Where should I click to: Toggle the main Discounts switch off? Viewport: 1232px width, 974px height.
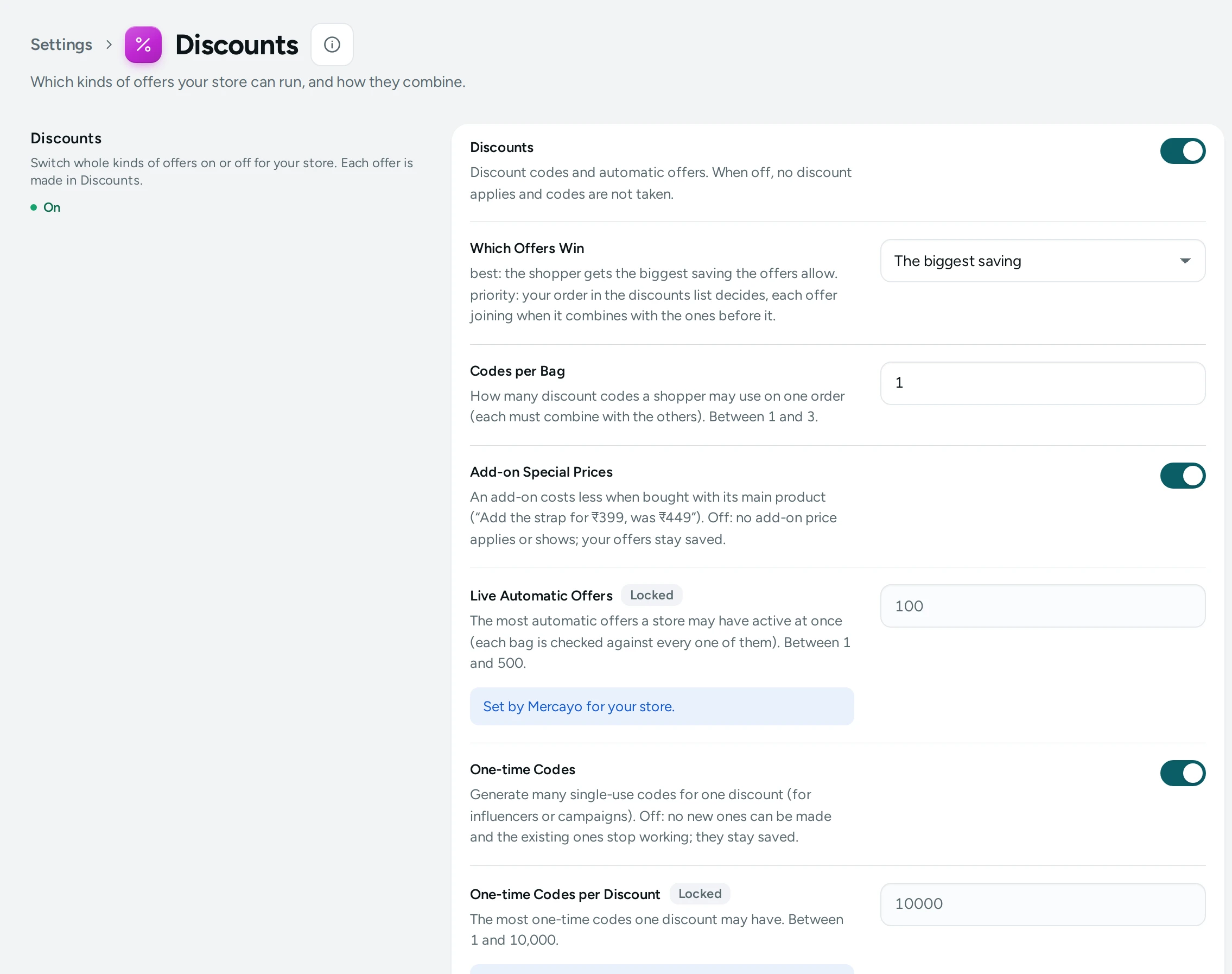pos(1183,151)
